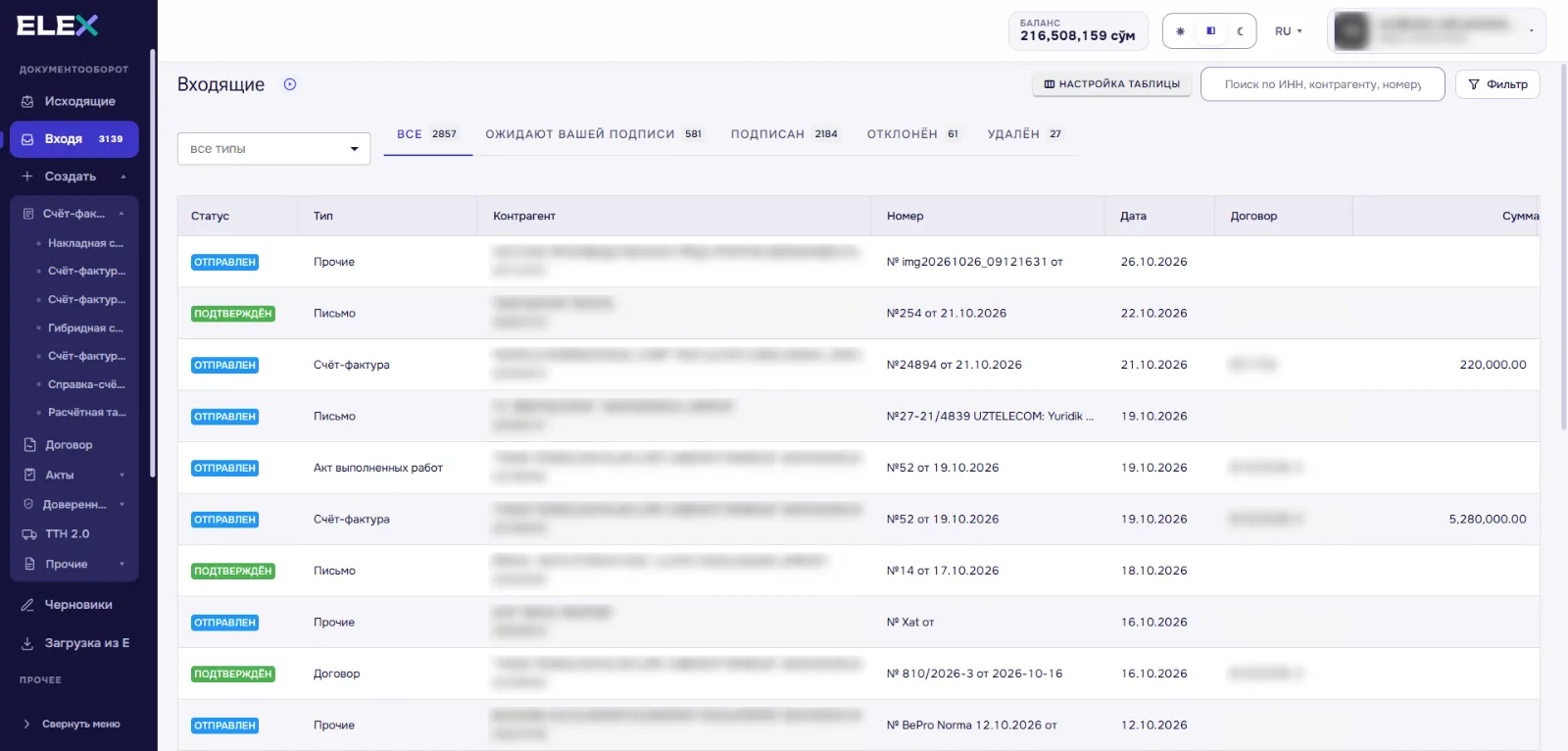
Task: Open the Входя 3139 incoming sidebar item
Action: 74,139
